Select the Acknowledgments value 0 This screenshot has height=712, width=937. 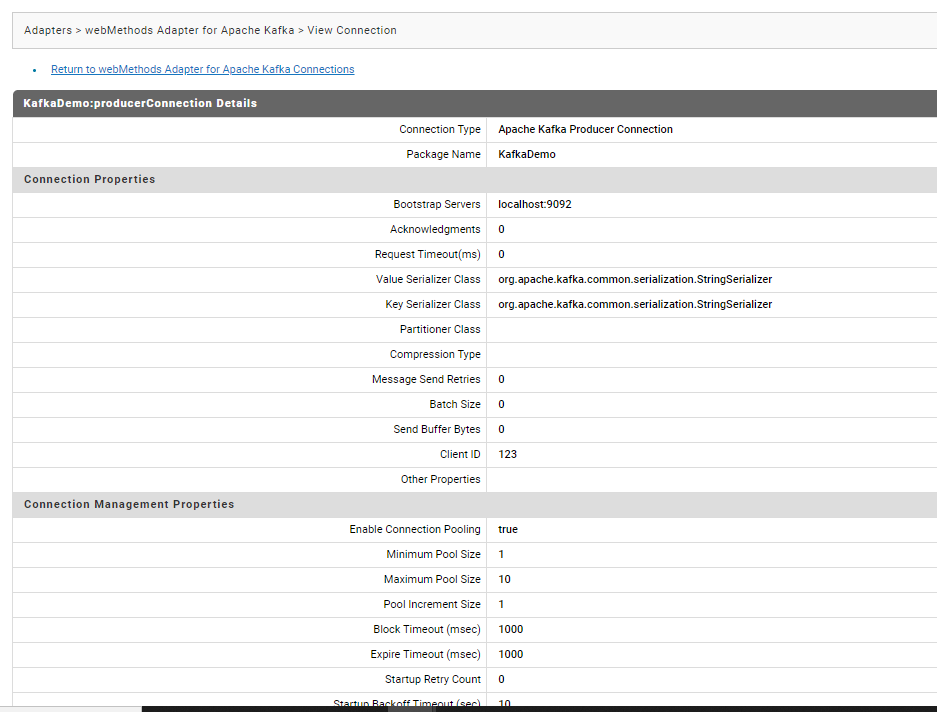[x=501, y=230]
